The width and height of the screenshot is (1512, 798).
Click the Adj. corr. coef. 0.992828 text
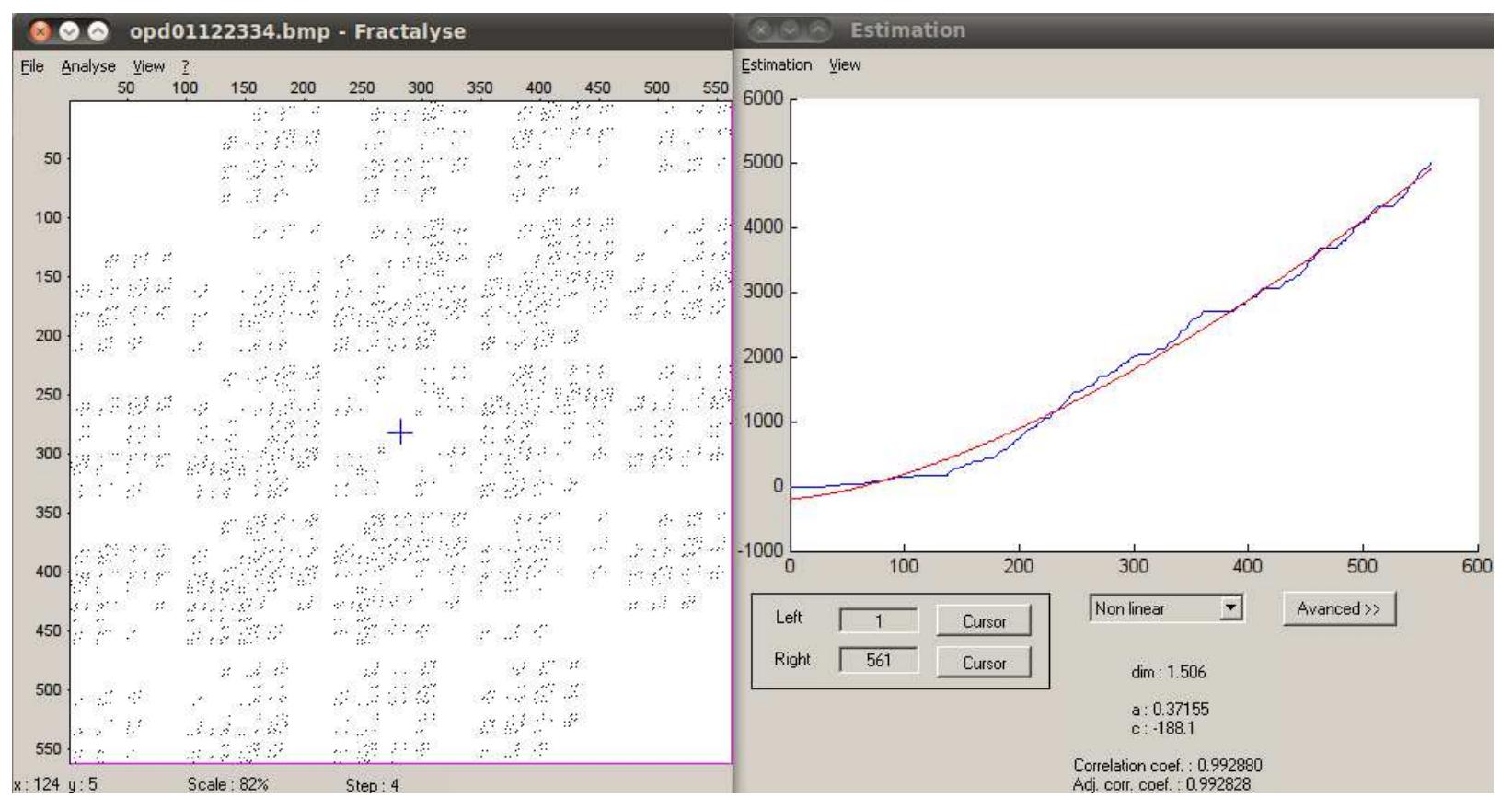tap(1161, 784)
